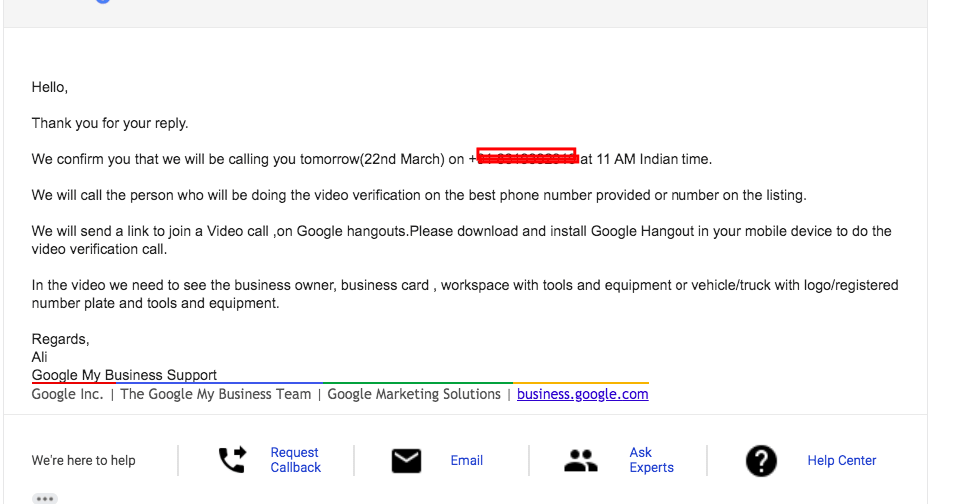This screenshot has height=504, width=975.
Task: Click the Email envelope icon
Action: [406, 461]
